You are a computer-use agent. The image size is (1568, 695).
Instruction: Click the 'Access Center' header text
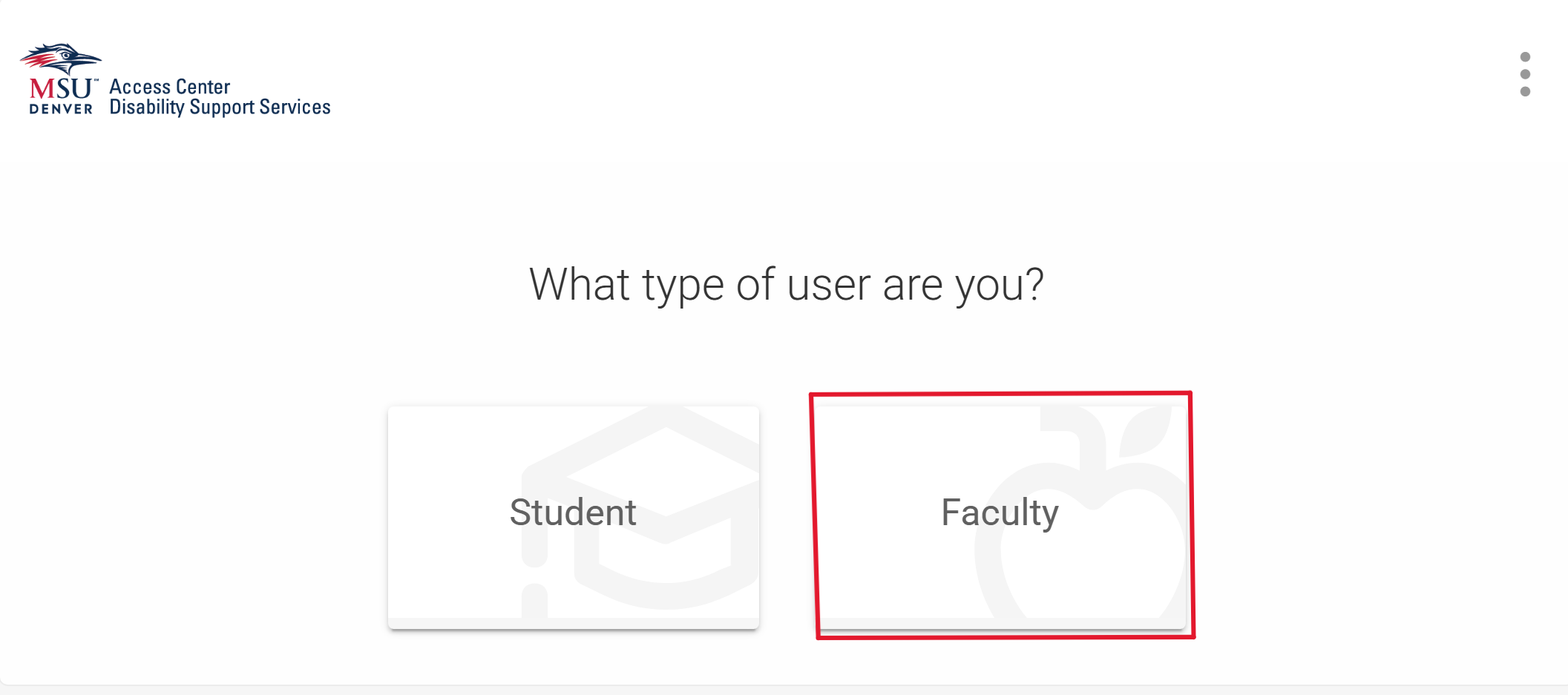(170, 87)
